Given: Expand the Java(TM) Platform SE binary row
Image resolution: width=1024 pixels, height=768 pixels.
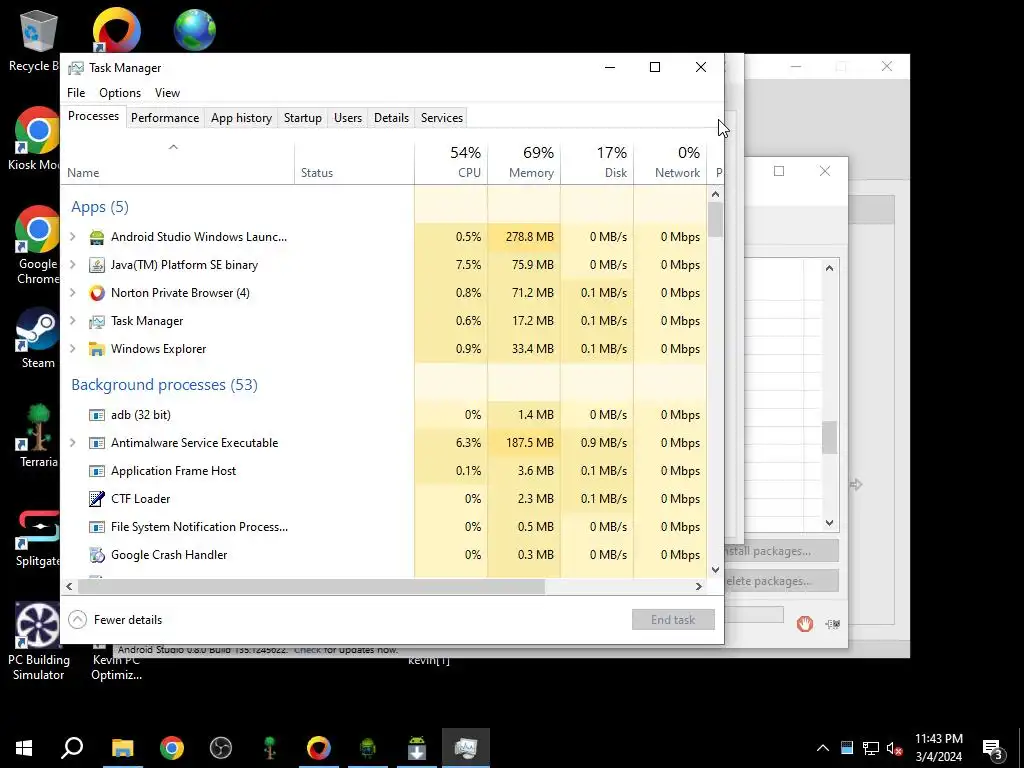Looking at the screenshot, I should pos(72,264).
